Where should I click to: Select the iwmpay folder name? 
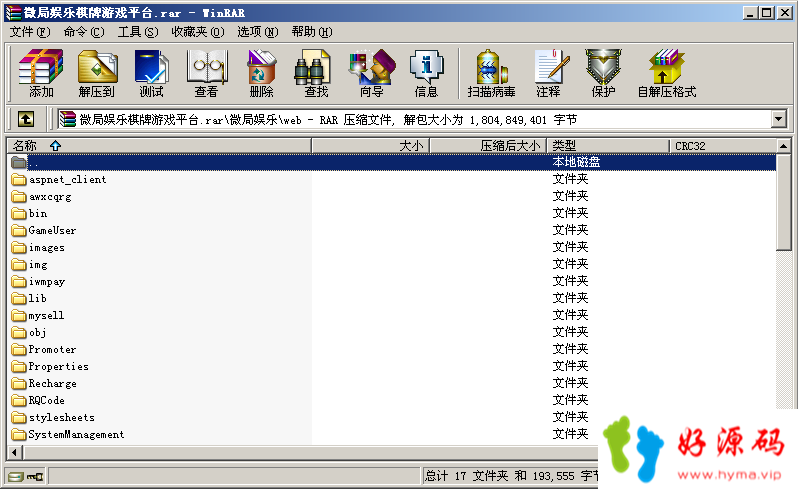click(47, 281)
